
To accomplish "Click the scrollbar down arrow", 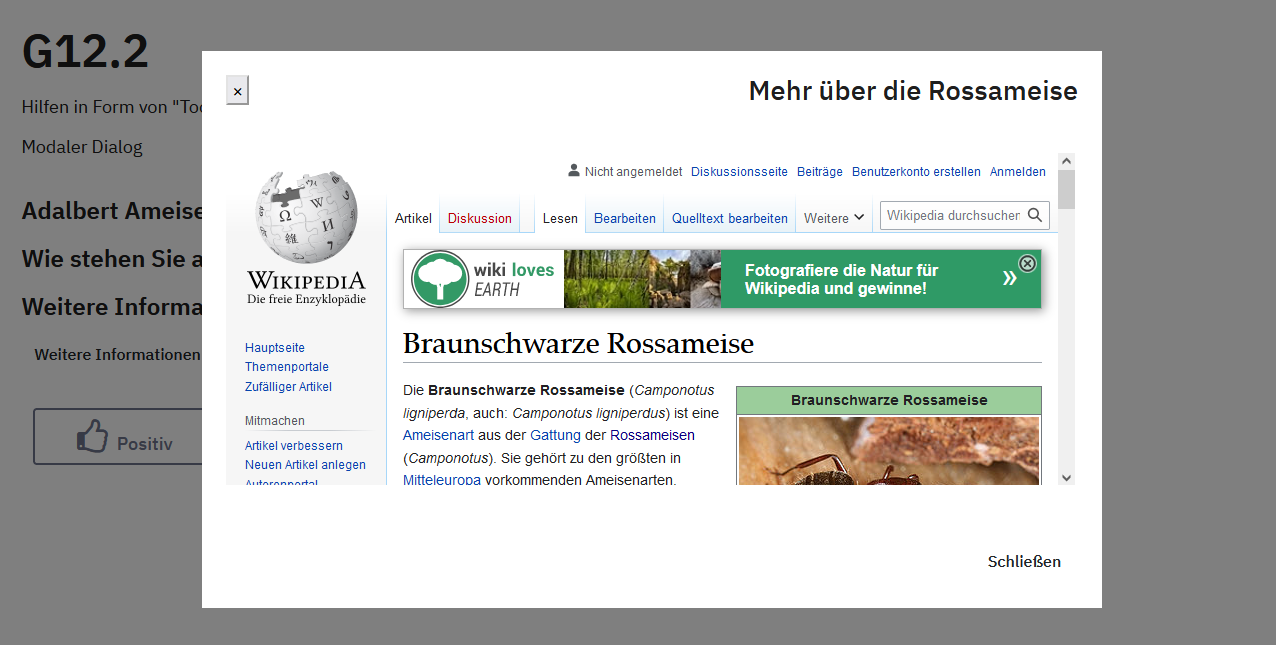I will [x=1066, y=478].
